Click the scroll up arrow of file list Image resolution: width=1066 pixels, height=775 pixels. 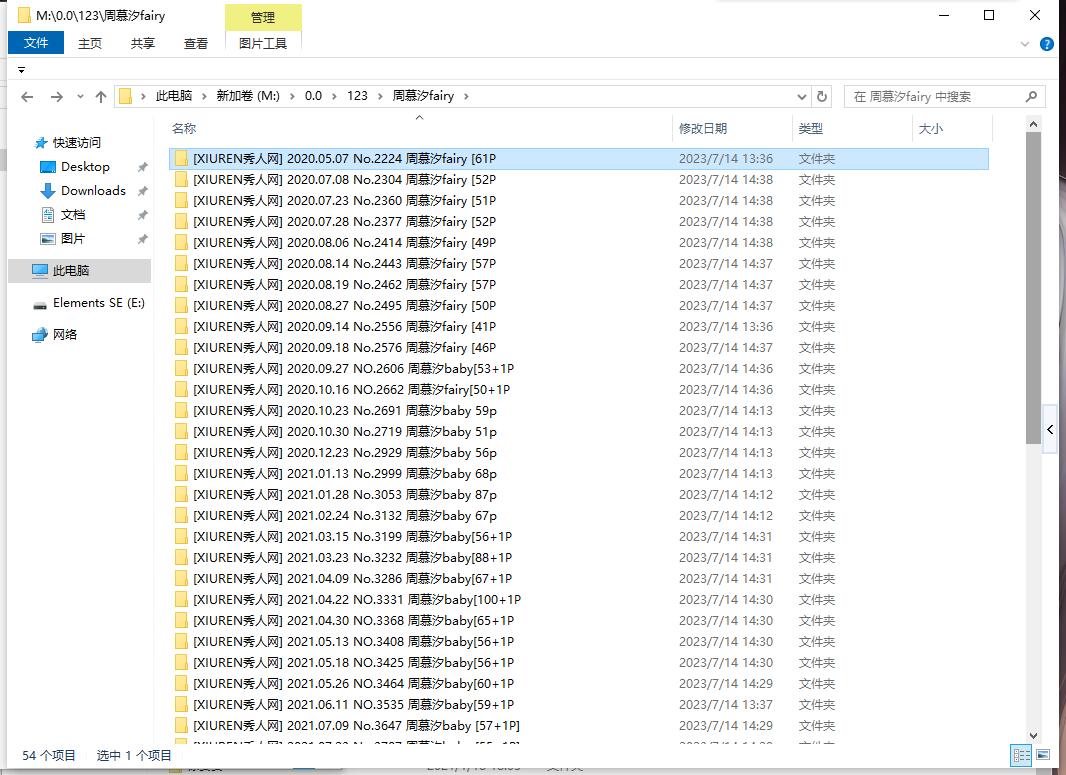click(1033, 124)
